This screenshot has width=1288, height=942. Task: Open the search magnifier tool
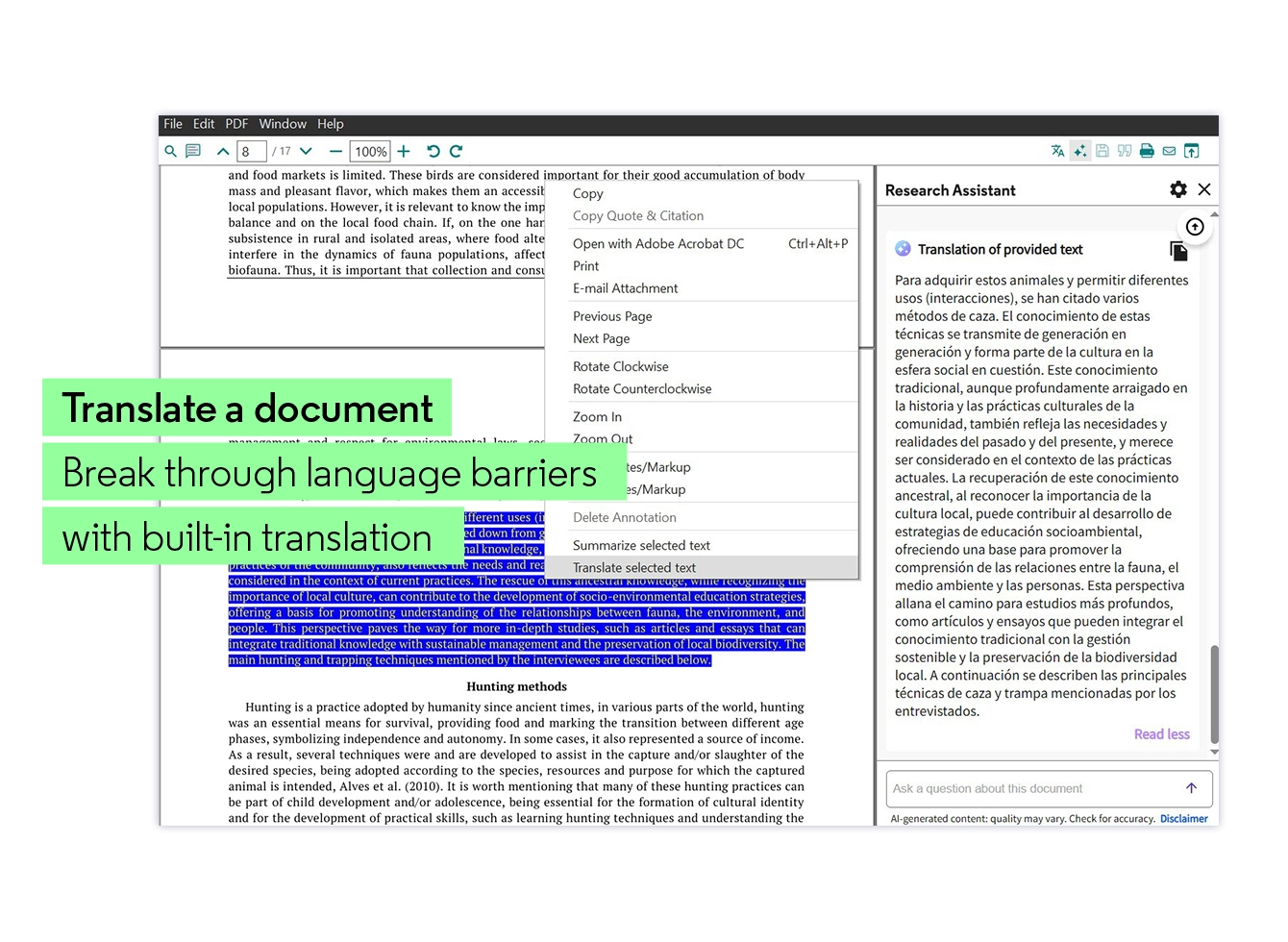coord(170,151)
